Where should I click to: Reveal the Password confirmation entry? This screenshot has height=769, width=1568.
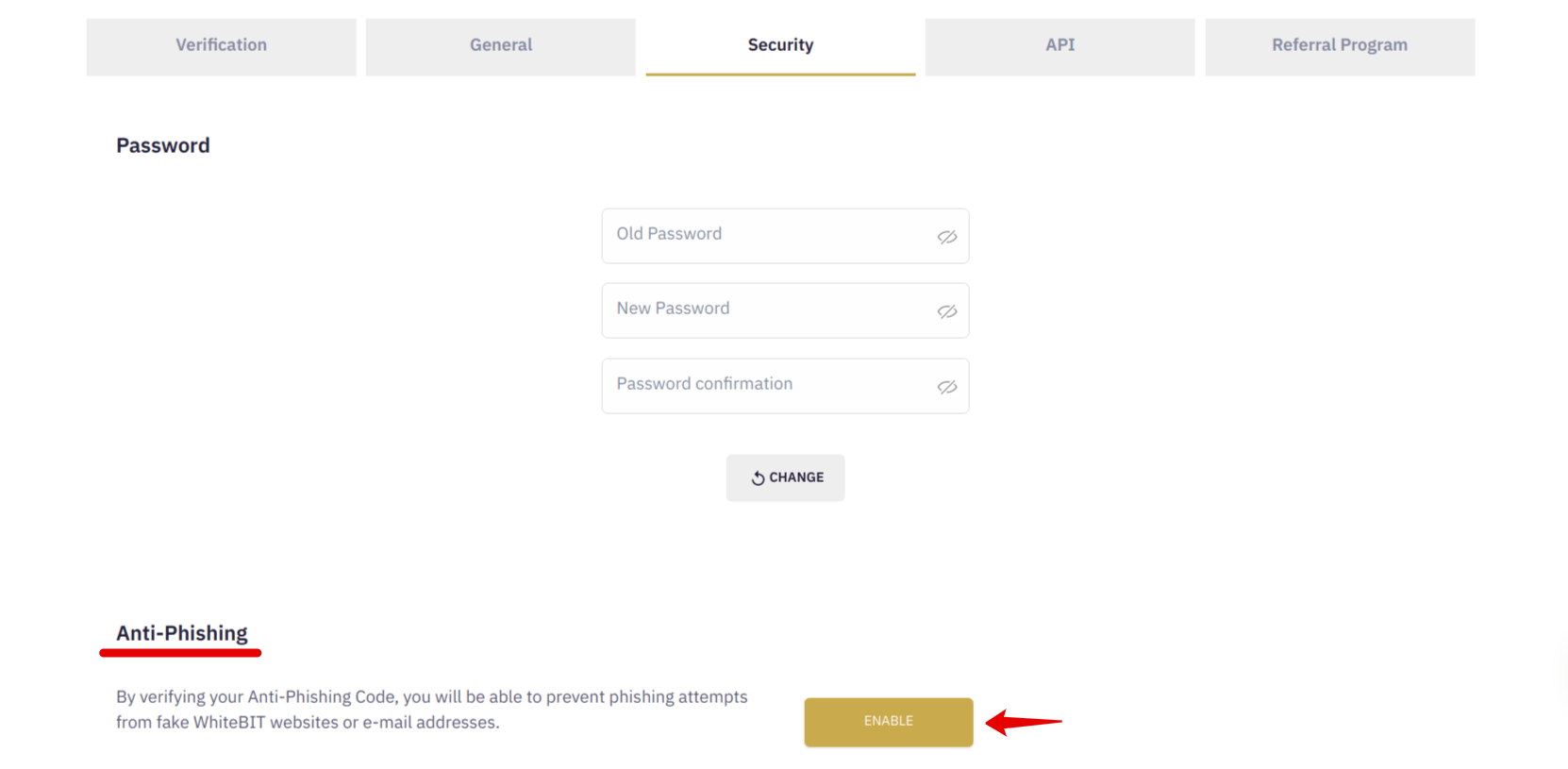(x=947, y=387)
